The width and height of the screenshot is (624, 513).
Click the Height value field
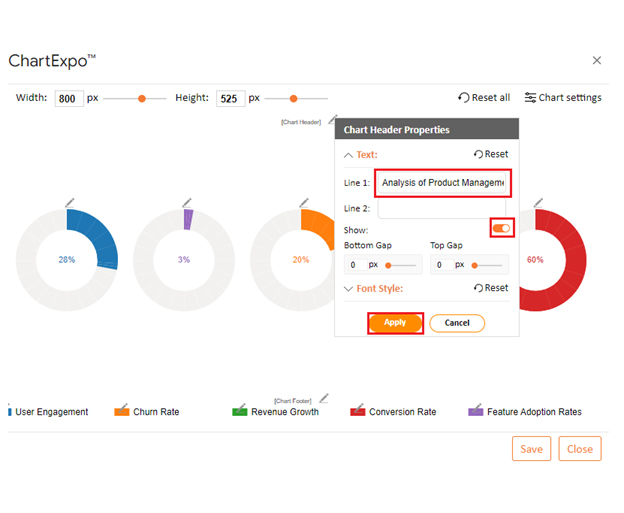pyautogui.click(x=230, y=98)
